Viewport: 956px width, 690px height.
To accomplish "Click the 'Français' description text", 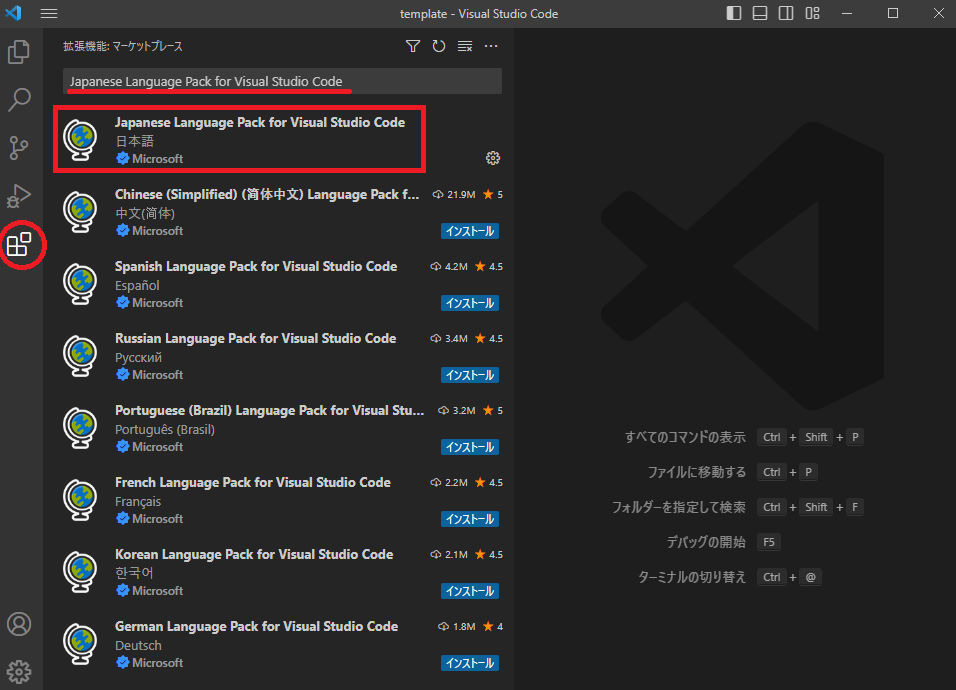I will click(138, 501).
